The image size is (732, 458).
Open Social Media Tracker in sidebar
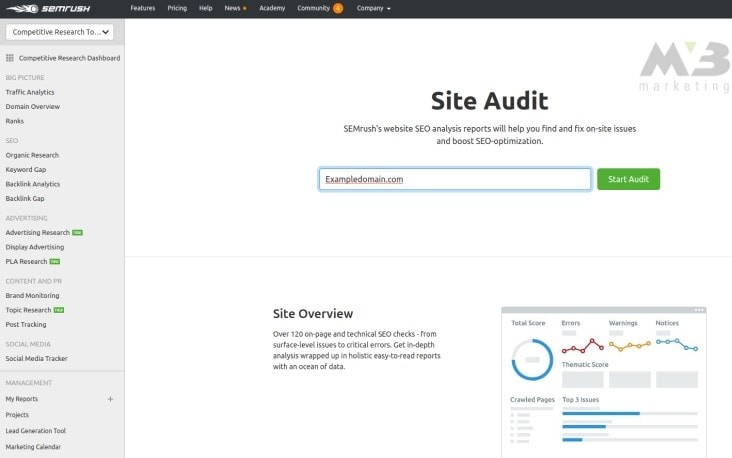tap(36, 359)
